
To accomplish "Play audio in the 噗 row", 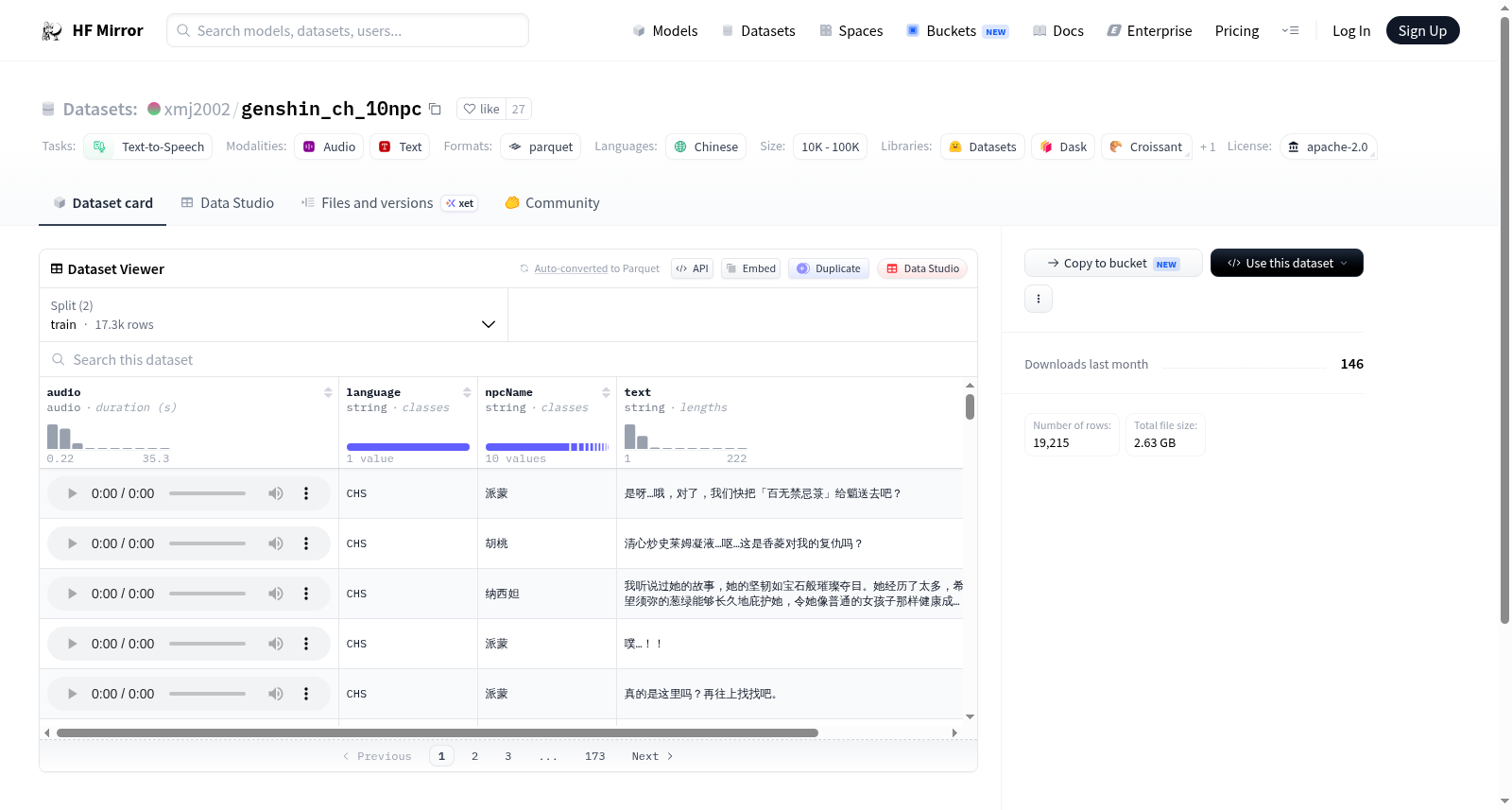I will pyautogui.click(x=72, y=644).
